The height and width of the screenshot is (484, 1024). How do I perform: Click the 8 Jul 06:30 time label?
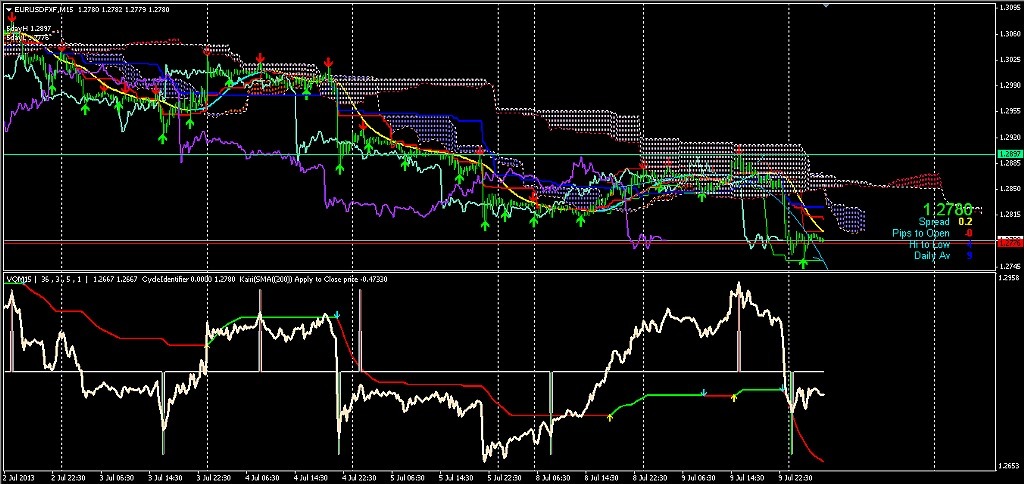pos(553,478)
